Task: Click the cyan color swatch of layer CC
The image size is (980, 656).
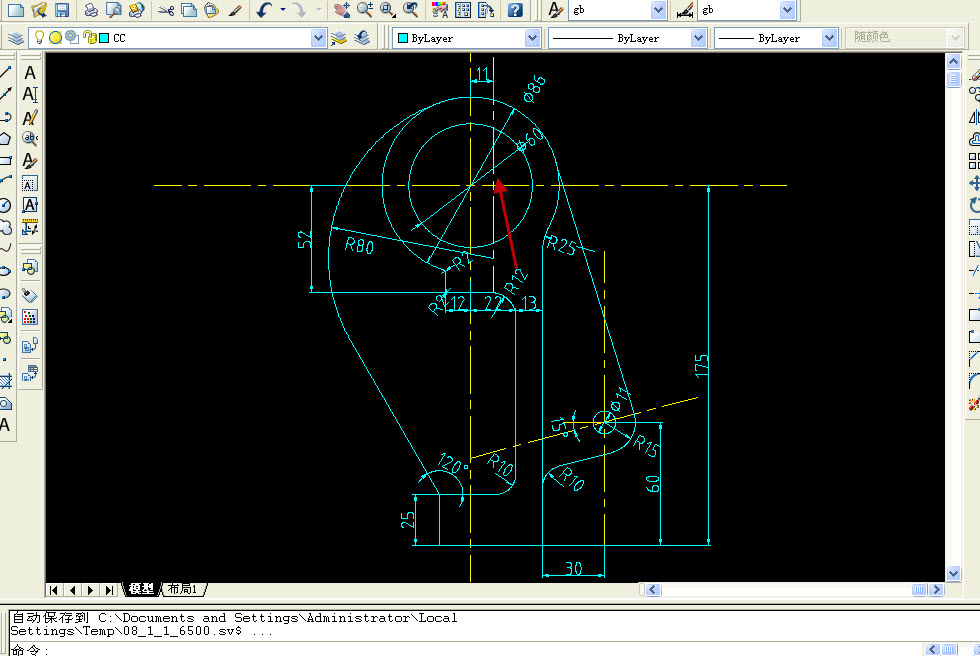Action: (104, 38)
